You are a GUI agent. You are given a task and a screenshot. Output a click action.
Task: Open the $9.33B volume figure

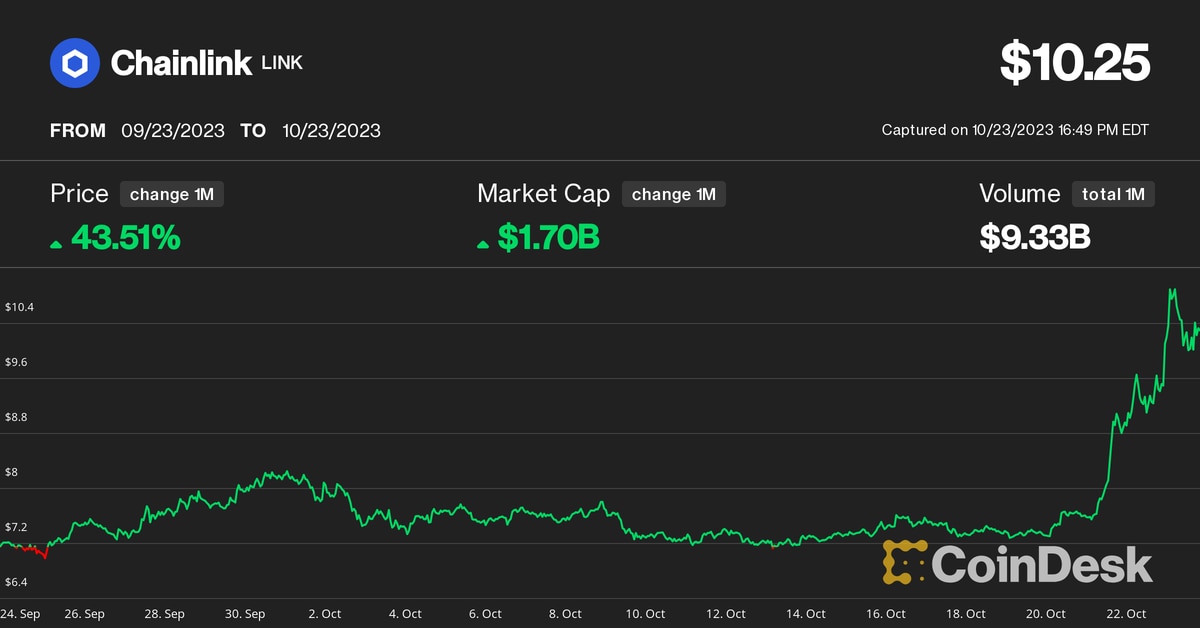click(x=1033, y=238)
